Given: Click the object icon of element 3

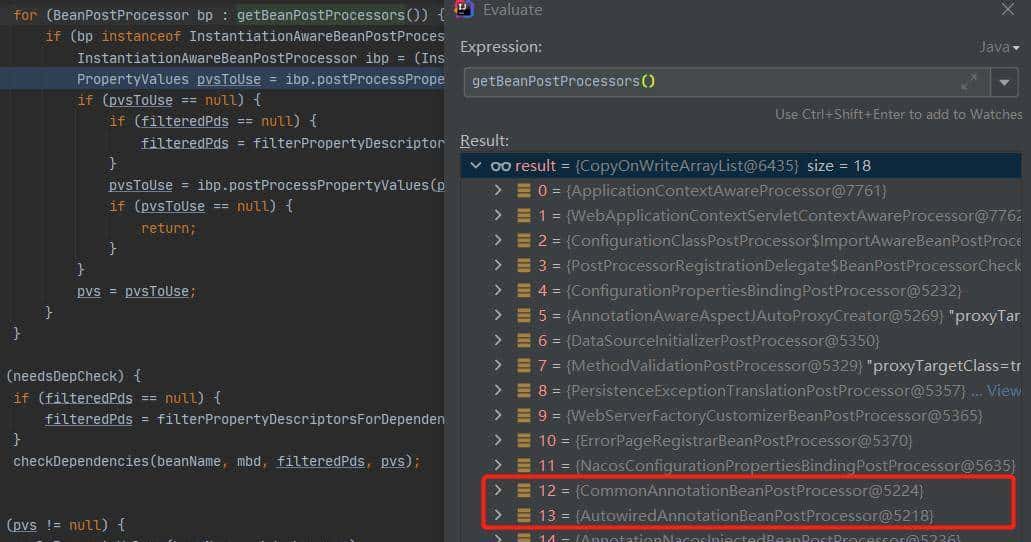Looking at the screenshot, I should click(523, 266).
